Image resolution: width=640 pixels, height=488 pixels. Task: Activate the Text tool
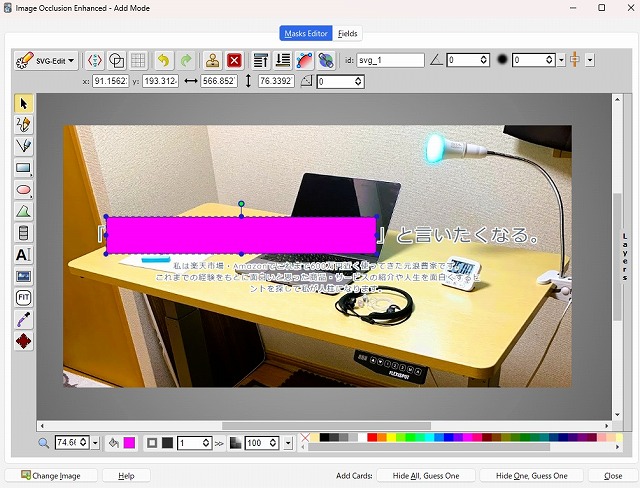pos(24,255)
